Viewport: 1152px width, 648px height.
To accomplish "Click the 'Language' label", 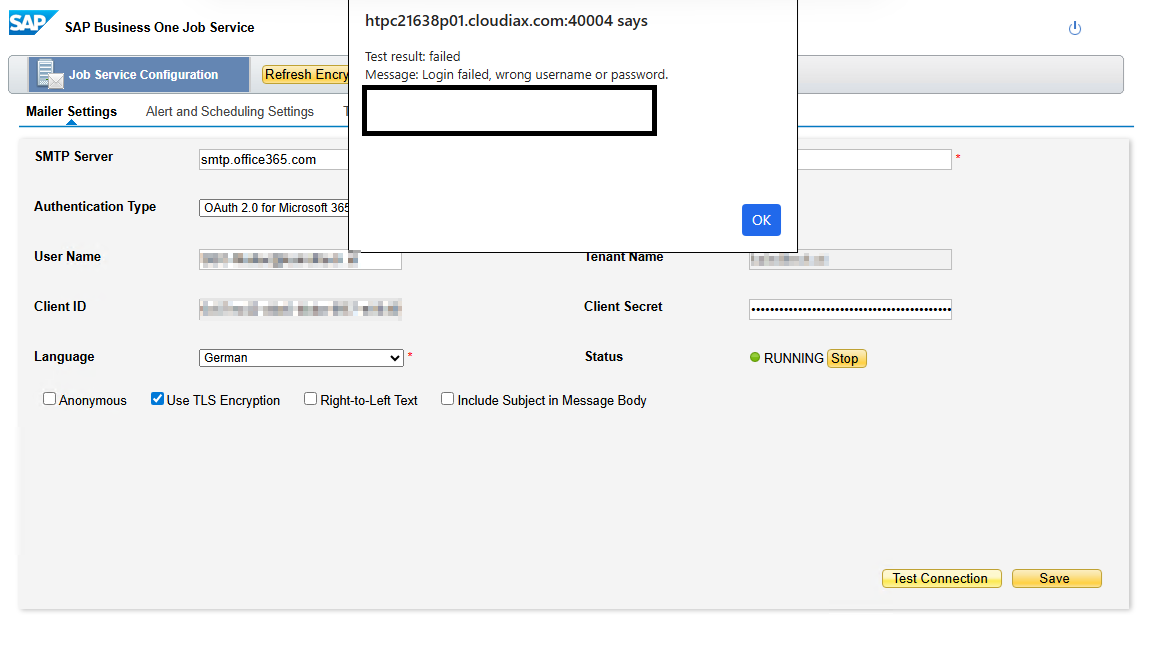I will click(64, 356).
